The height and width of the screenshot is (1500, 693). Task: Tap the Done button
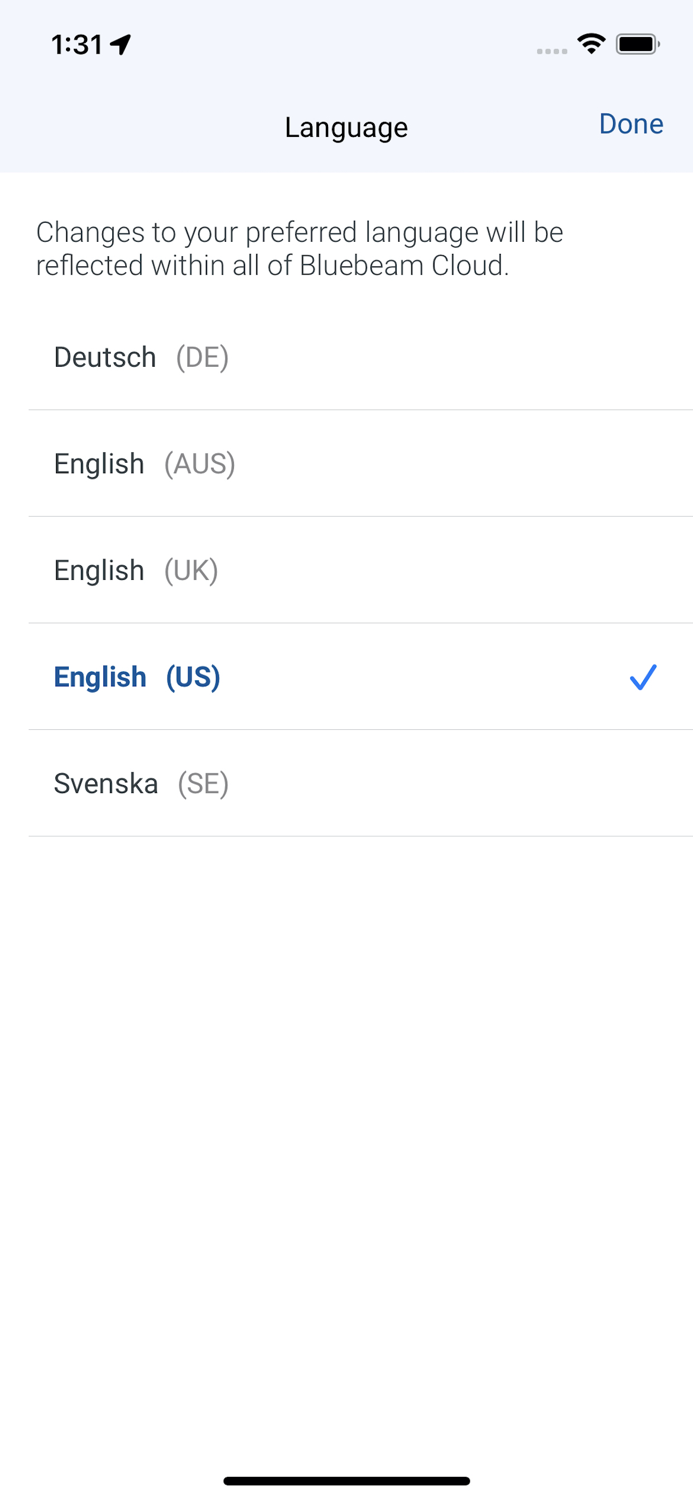[631, 124]
